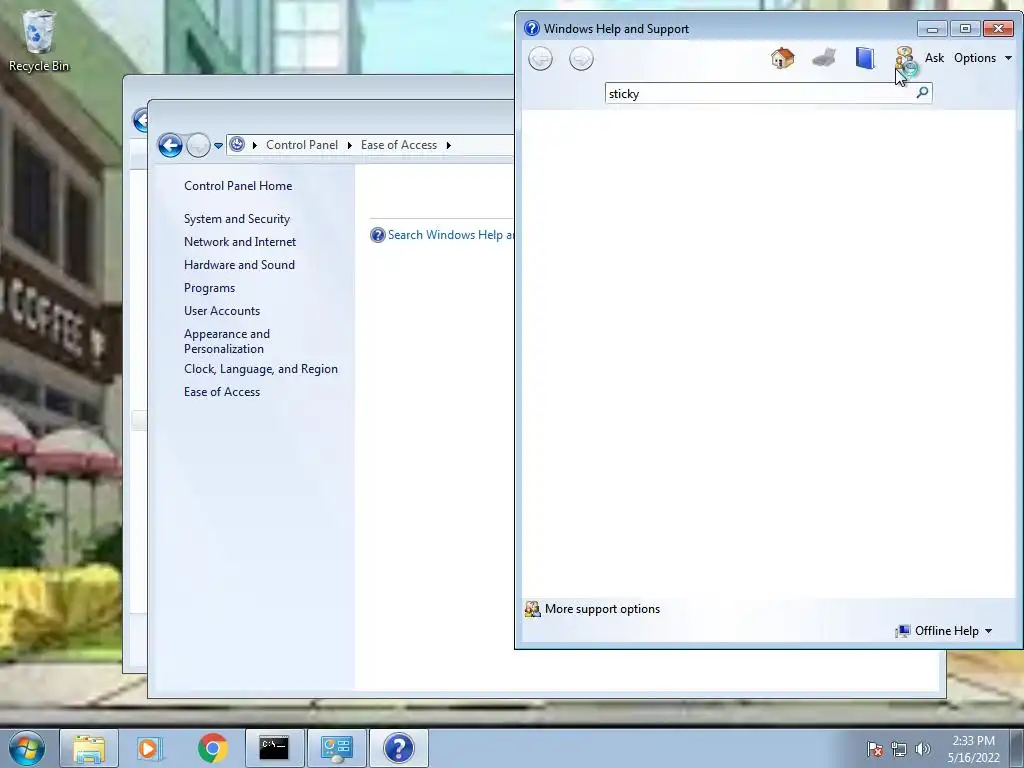Select Ease of Access breadcrumb
The height and width of the screenshot is (768, 1024).
[398, 145]
